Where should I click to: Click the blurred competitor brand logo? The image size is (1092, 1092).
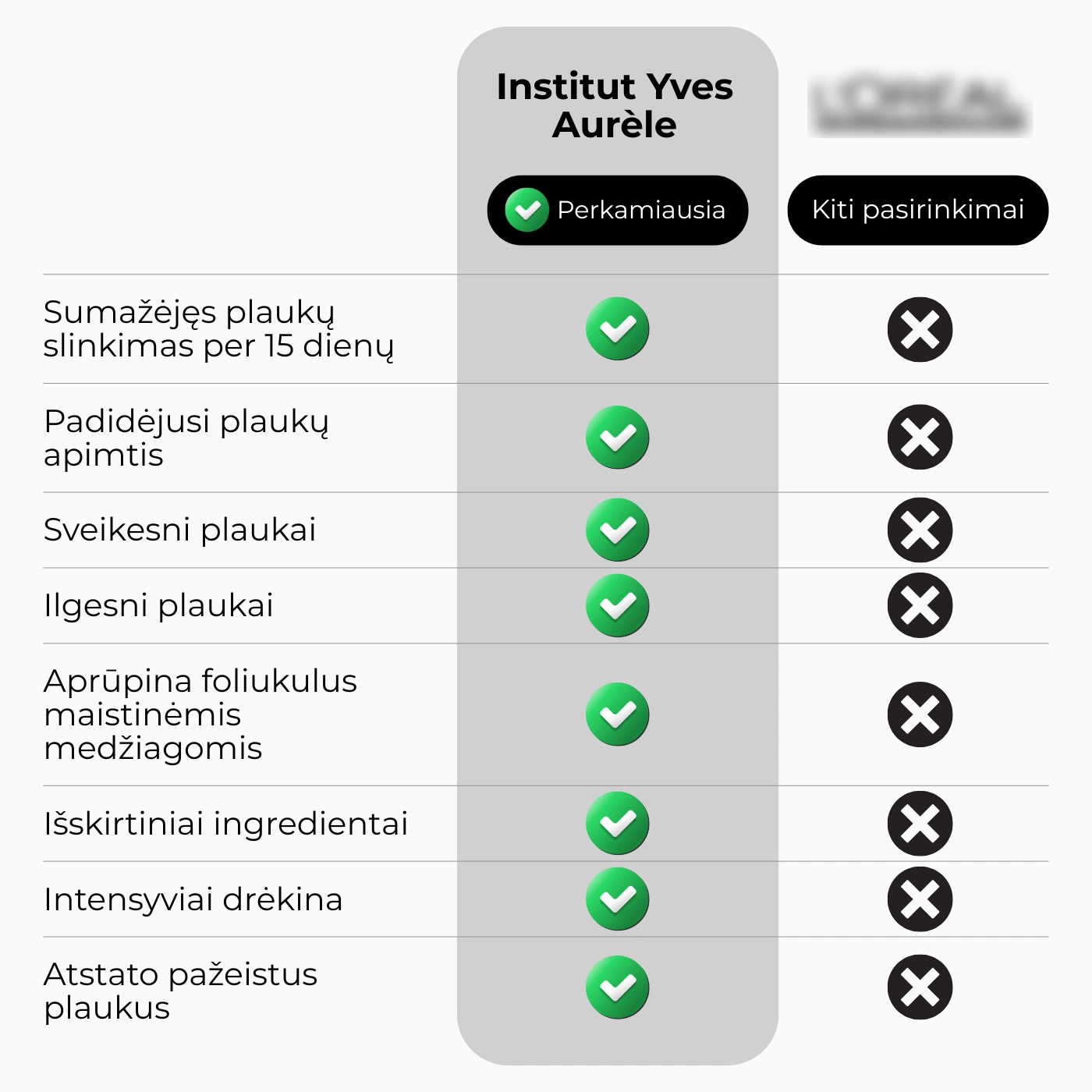click(920, 105)
